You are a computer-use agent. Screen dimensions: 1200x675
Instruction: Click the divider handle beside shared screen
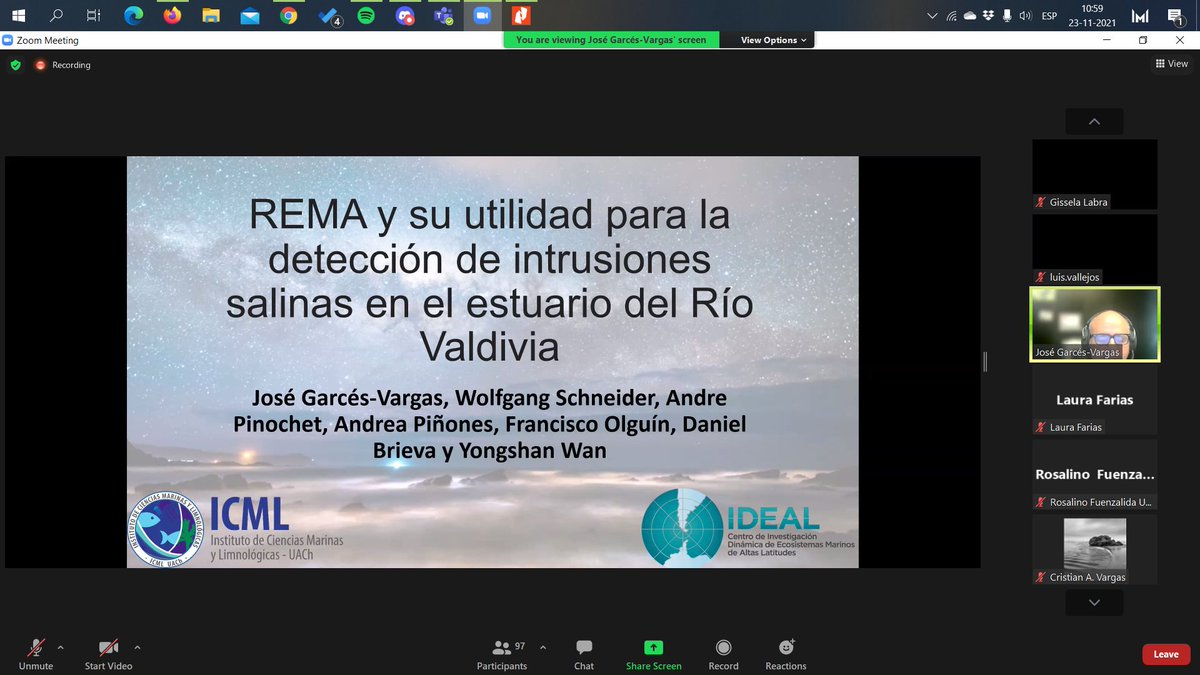(x=985, y=361)
